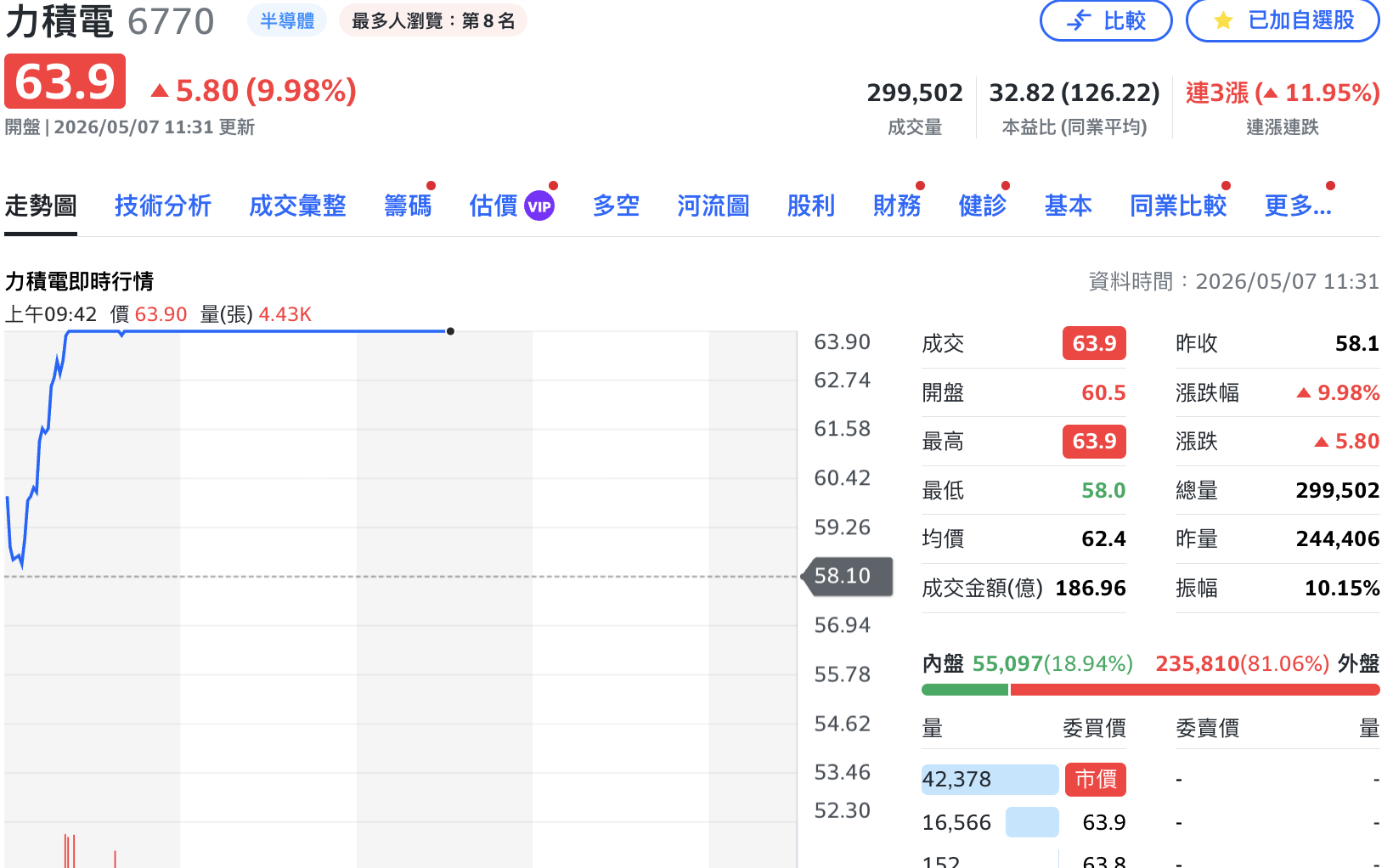Switch to the 技術分析 tab
Screen dimensions: 1393x868
pyautogui.click(x=163, y=206)
